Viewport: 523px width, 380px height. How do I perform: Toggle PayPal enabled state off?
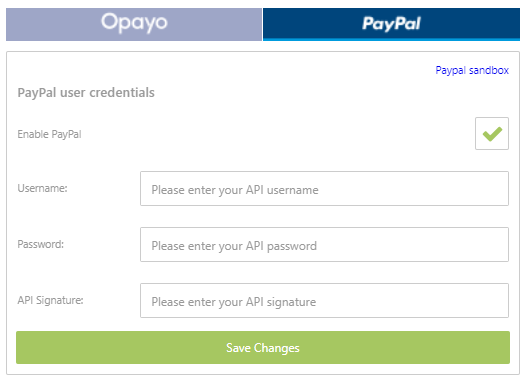(x=492, y=133)
